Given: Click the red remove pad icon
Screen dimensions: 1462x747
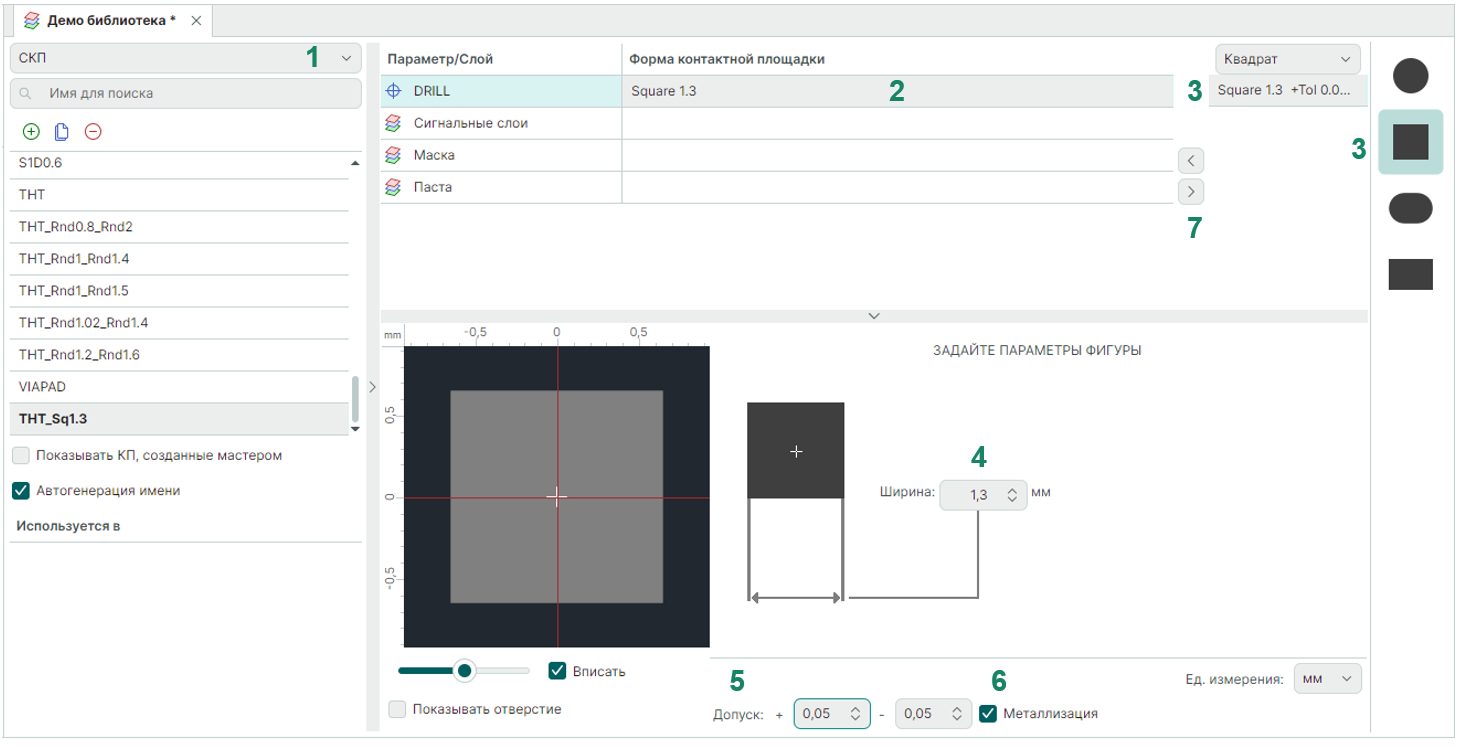Looking at the screenshot, I should coord(93,131).
